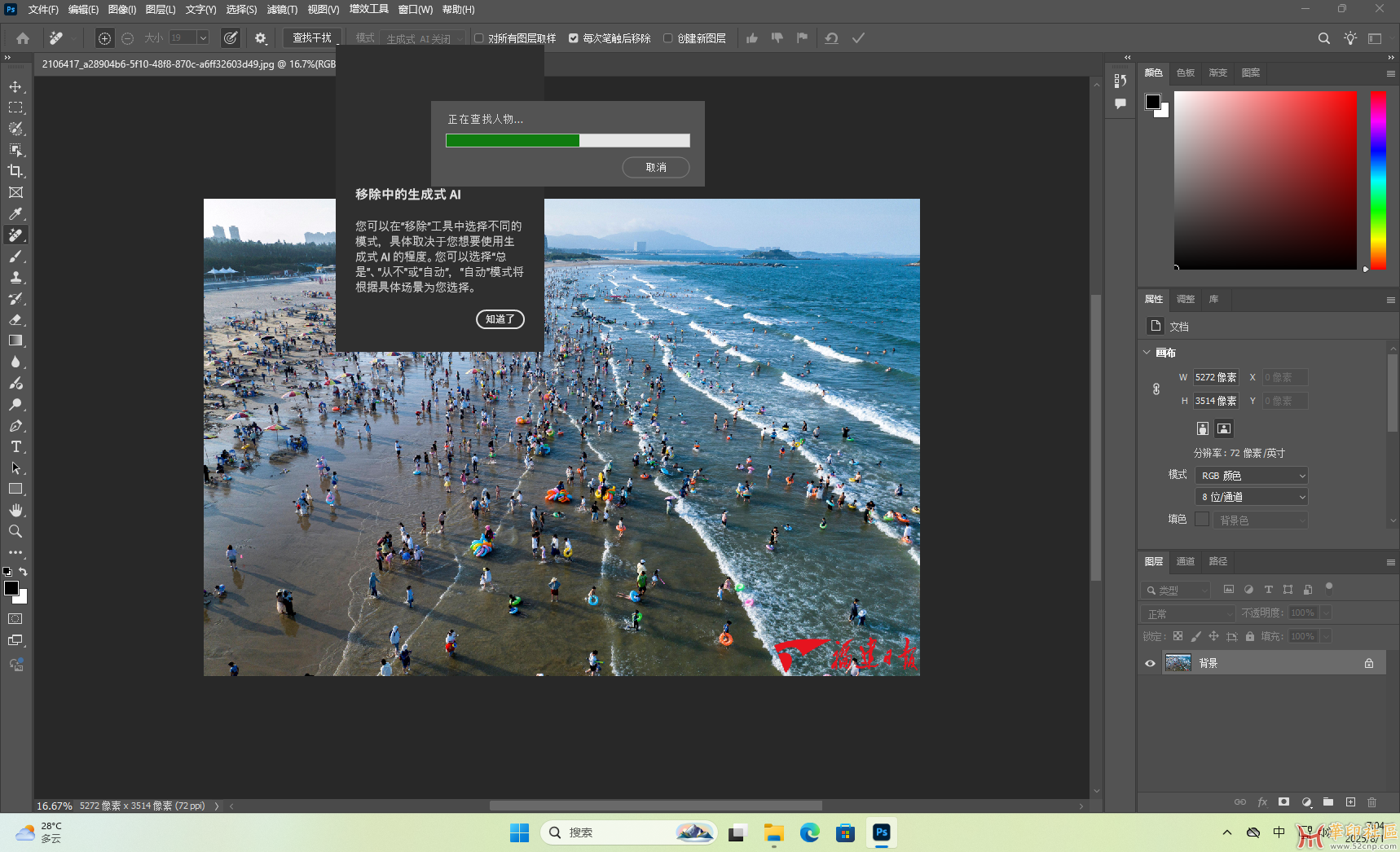Open the layer fx styles icon
This screenshot has height=852, width=1400.
1262,802
